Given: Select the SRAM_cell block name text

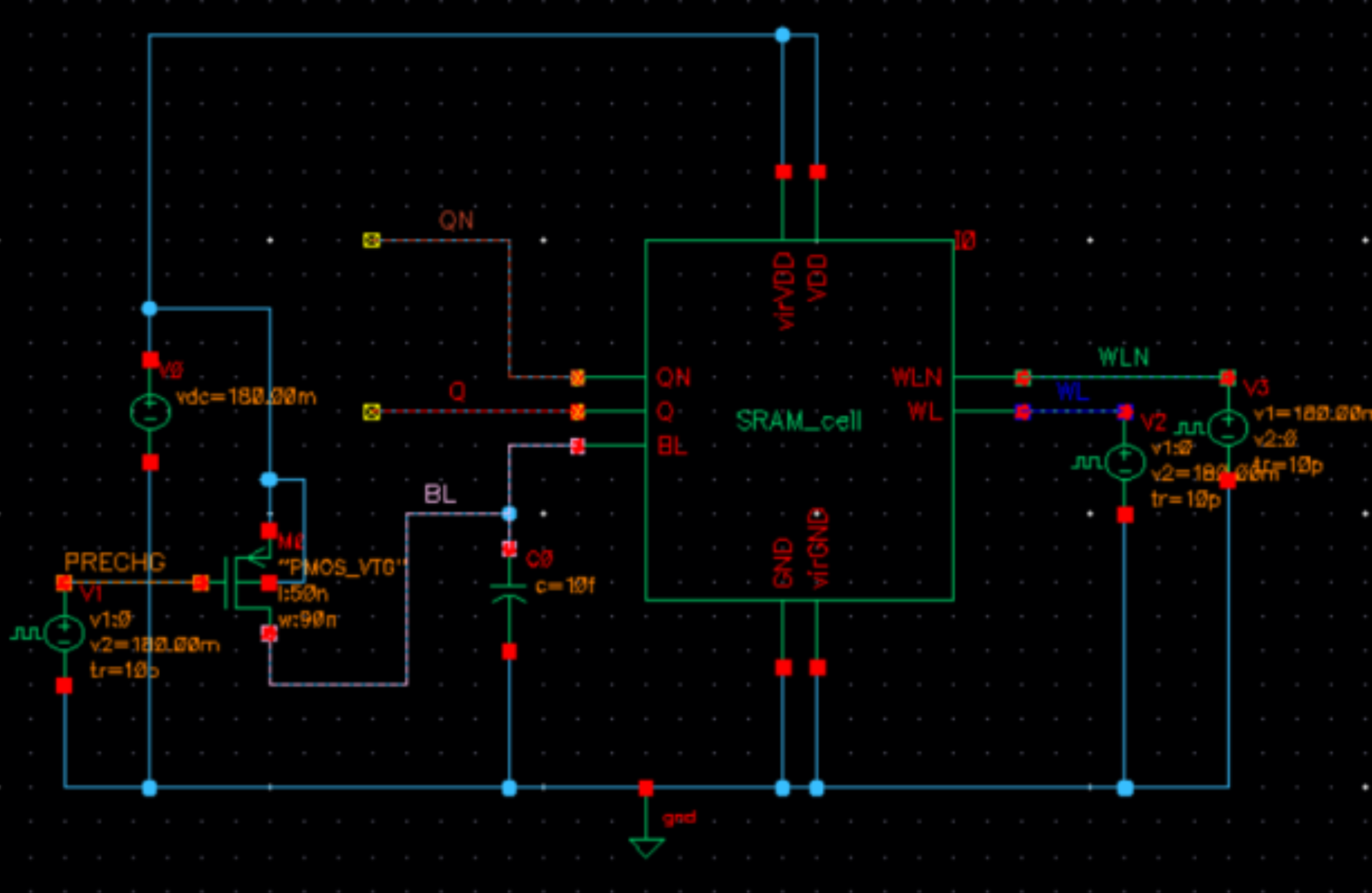Looking at the screenshot, I should coord(799,421).
